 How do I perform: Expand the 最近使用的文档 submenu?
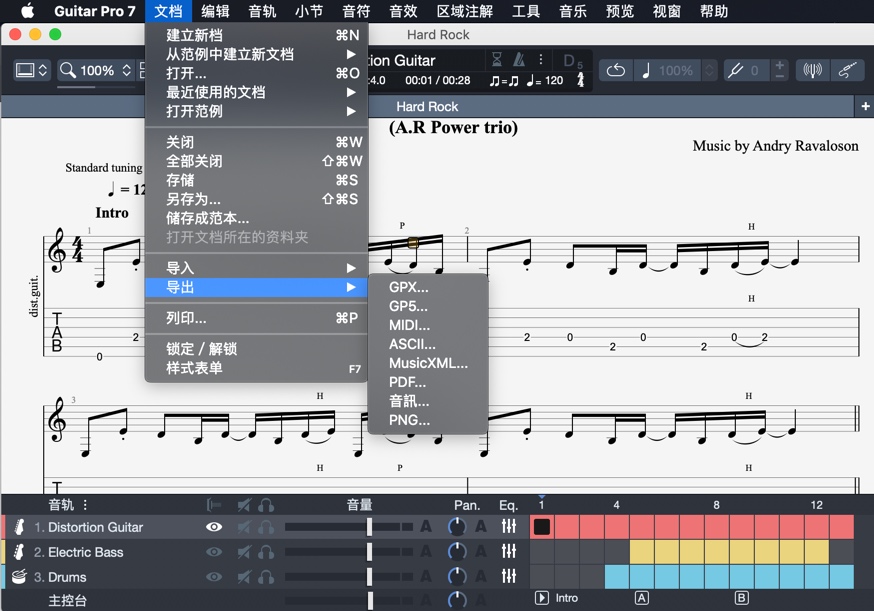256,92
